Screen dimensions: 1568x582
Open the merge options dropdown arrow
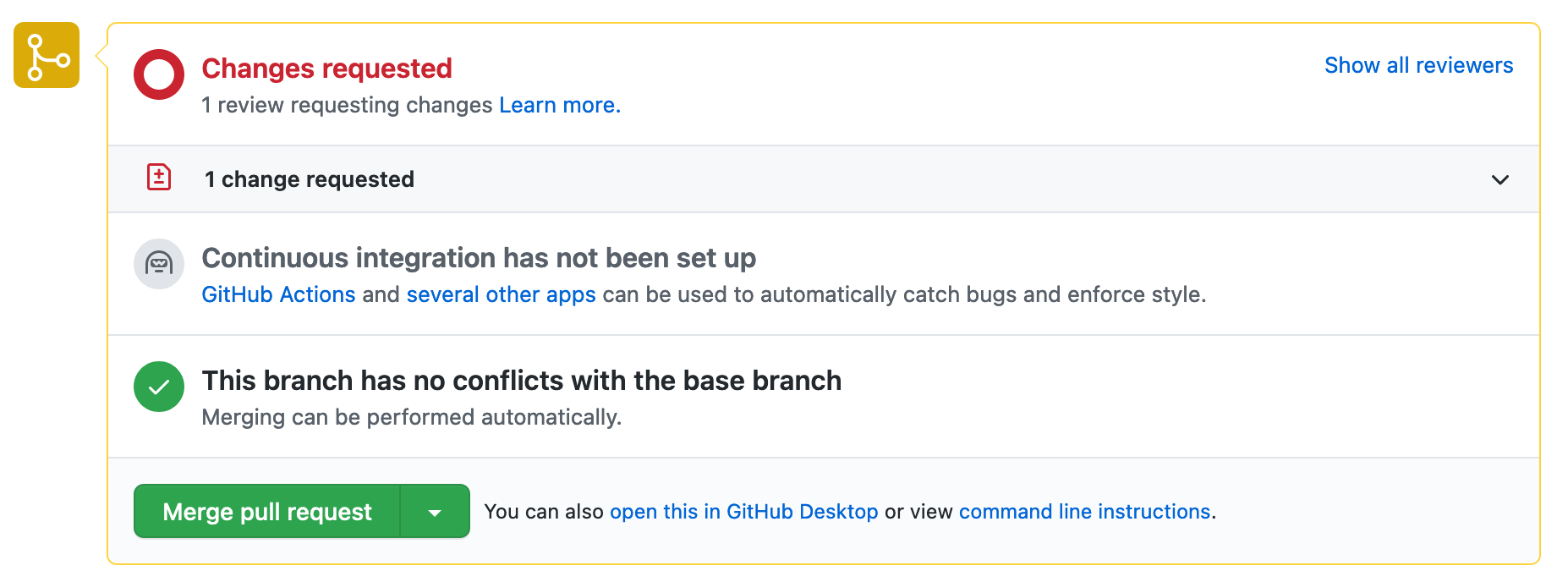point(435,512)
